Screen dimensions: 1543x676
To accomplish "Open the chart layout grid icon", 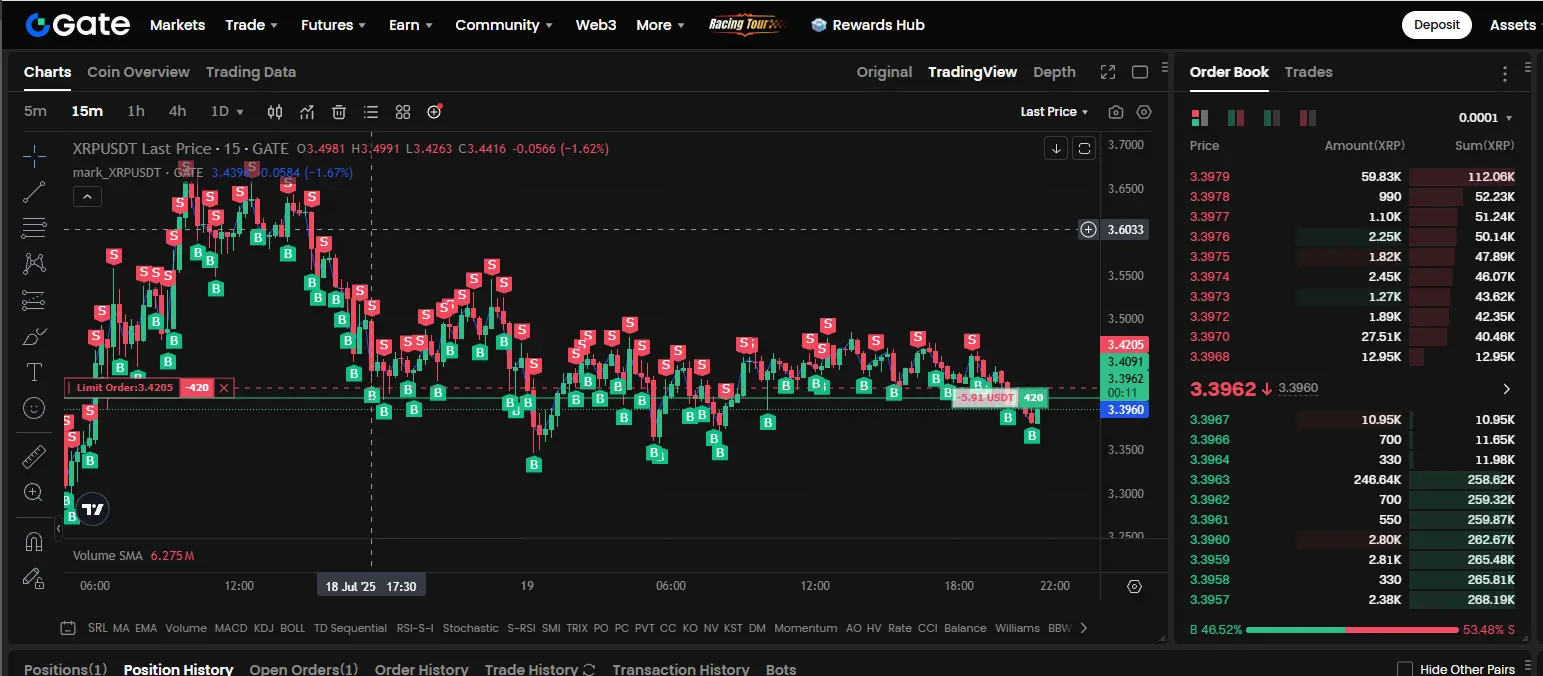I will click(403, 112).
